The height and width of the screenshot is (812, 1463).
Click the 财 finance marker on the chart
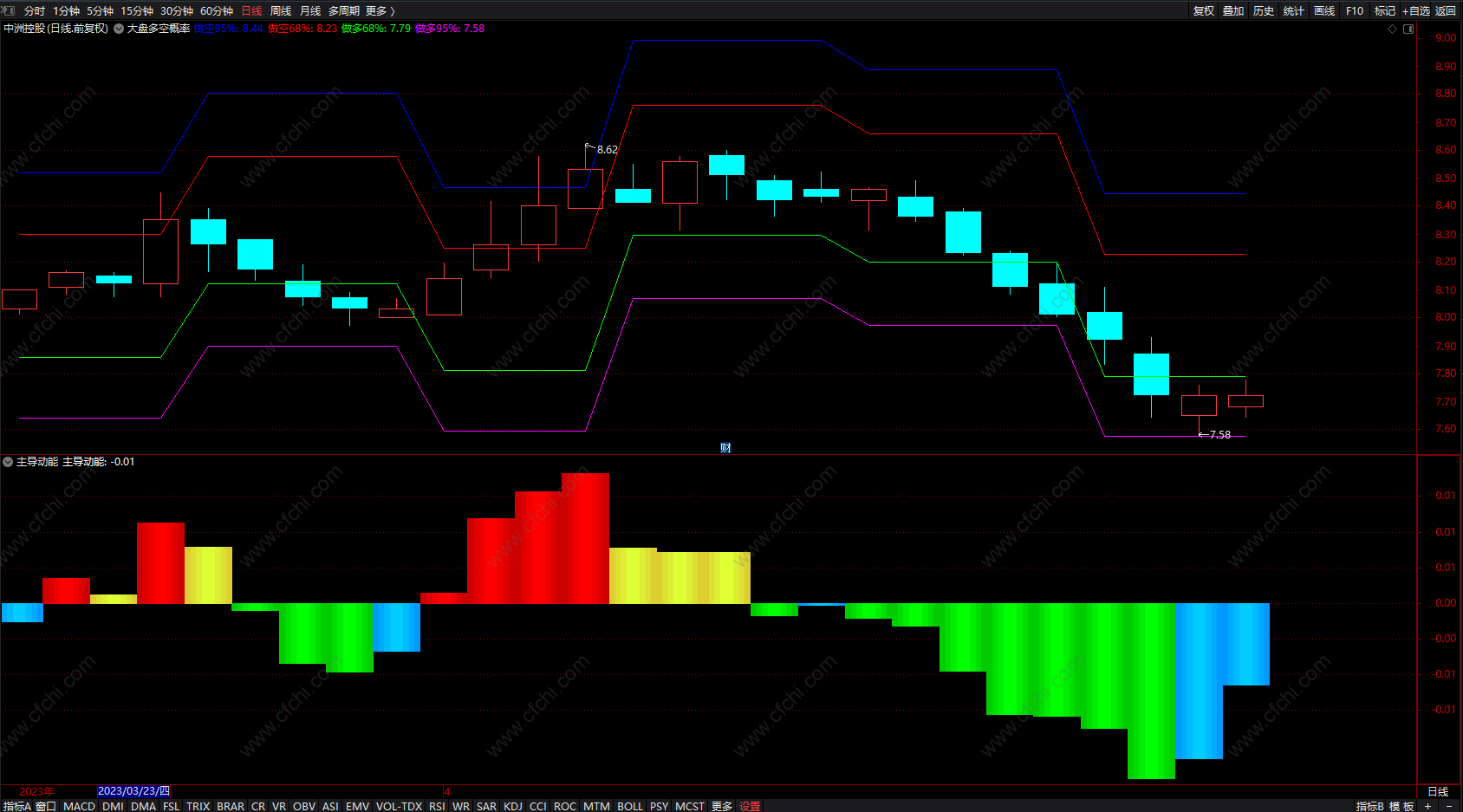tap(725, 447)
